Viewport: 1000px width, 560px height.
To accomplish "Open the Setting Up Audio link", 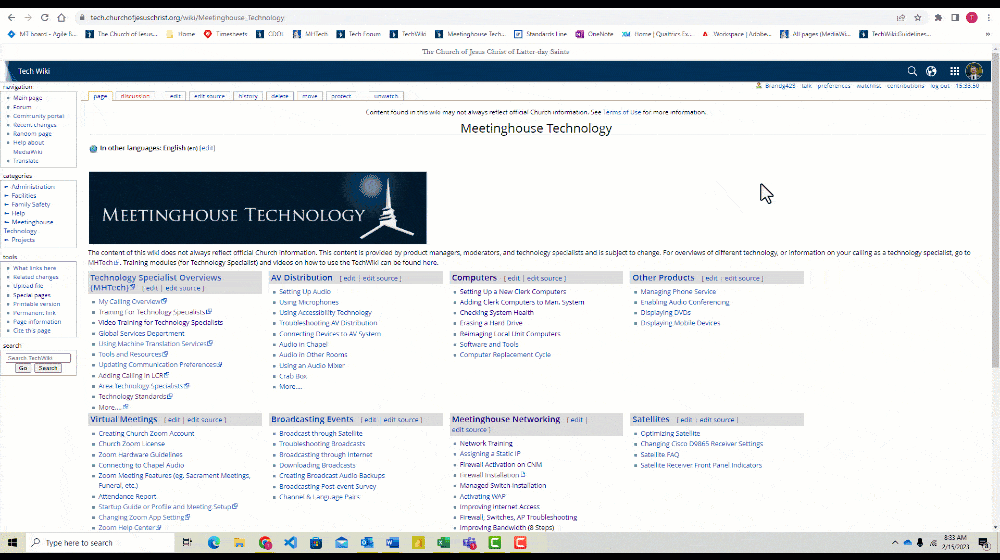I will (304, 291).
